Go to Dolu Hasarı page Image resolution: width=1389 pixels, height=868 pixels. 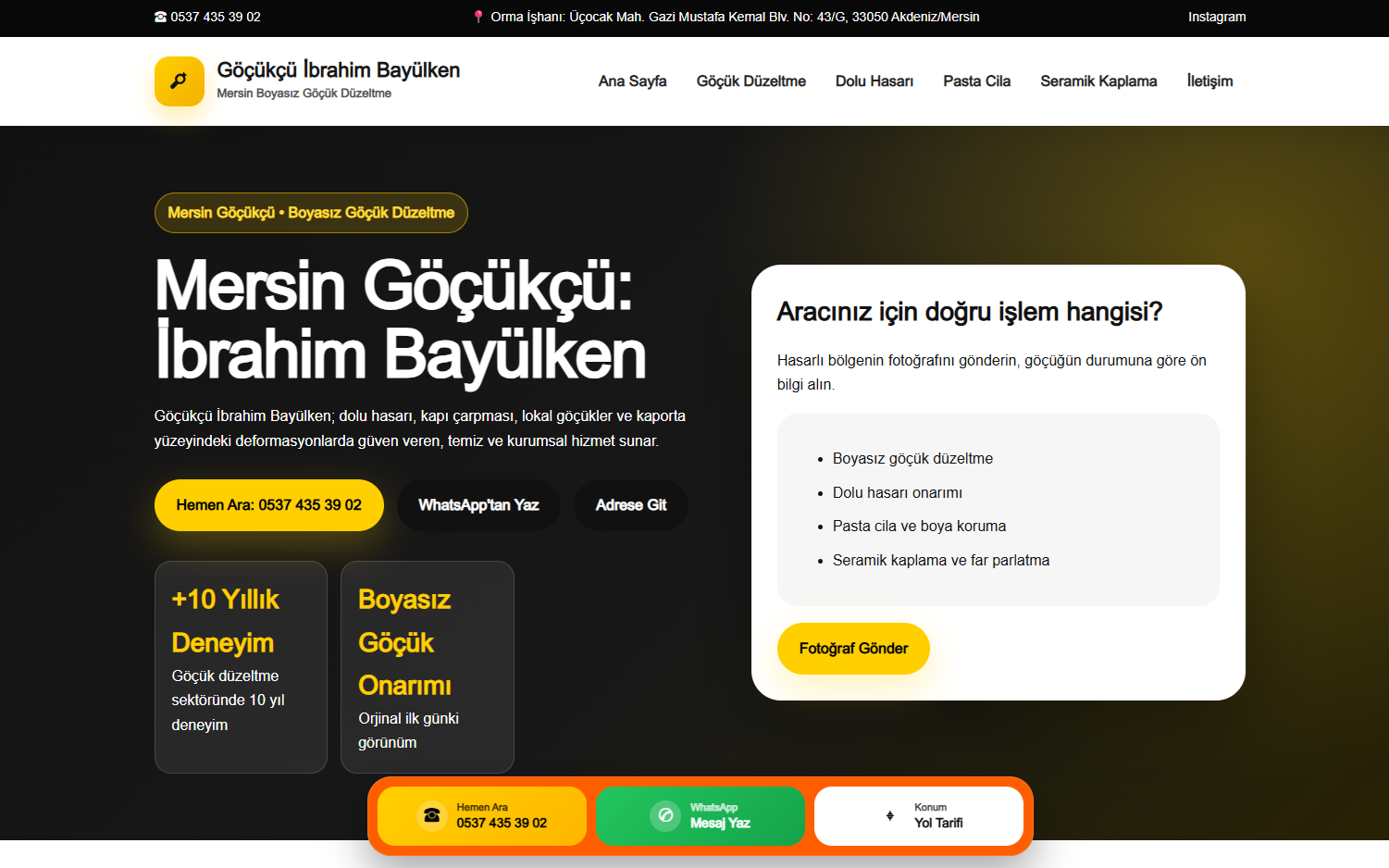click(874, 81)
